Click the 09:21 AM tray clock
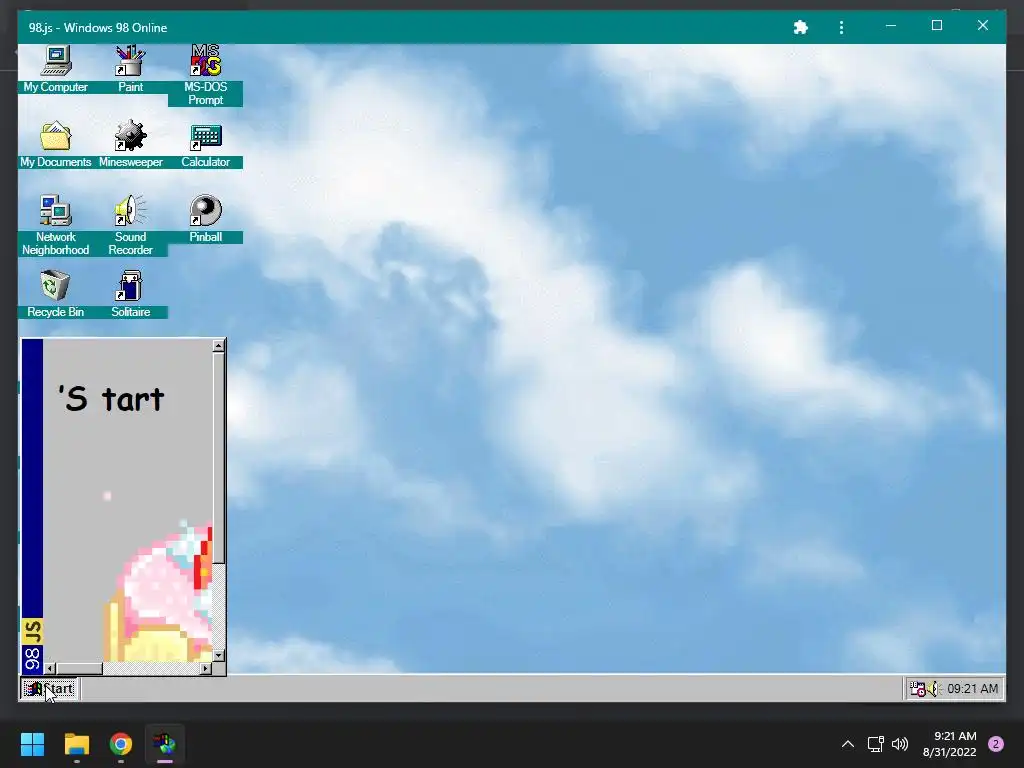 pos(972,688)
